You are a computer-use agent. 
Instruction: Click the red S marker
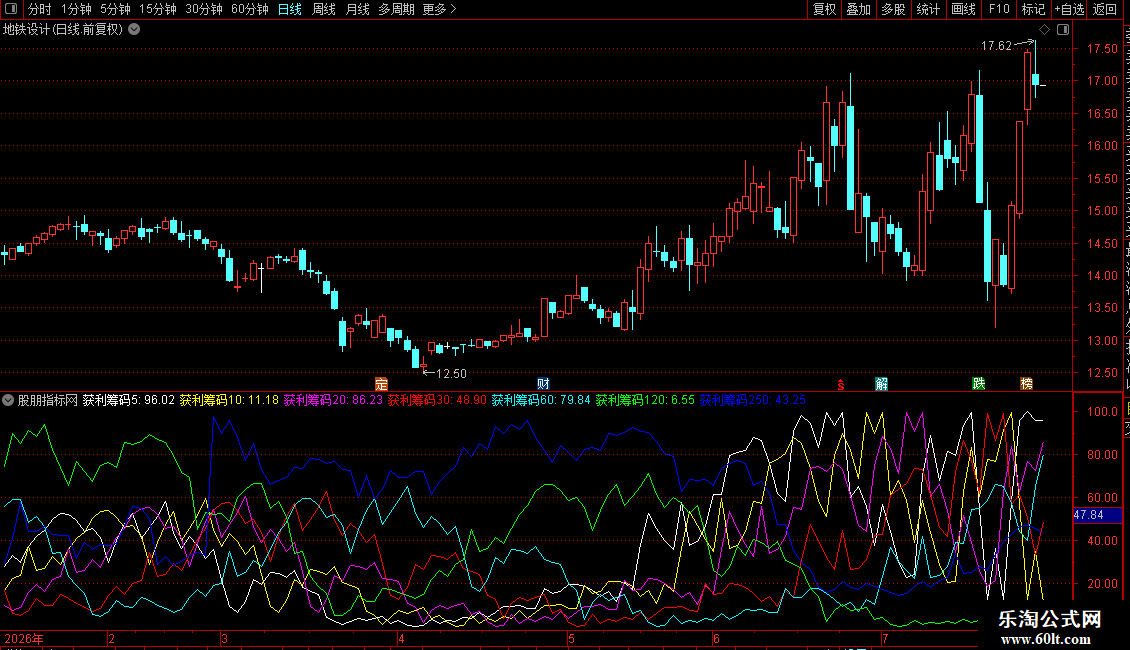pyautogui.click(x=840, y=385)
